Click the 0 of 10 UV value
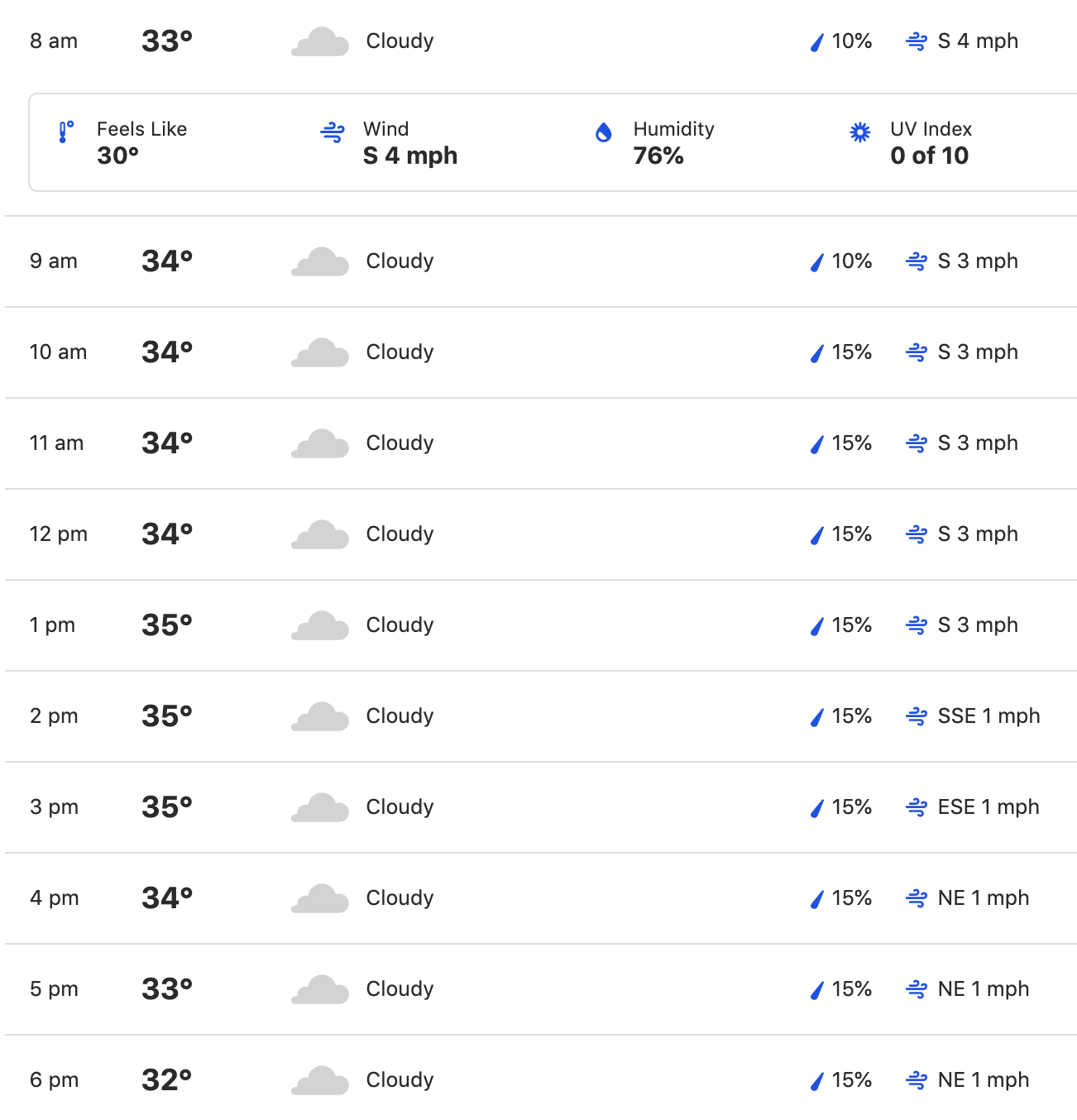 click(x=929, y=156)
